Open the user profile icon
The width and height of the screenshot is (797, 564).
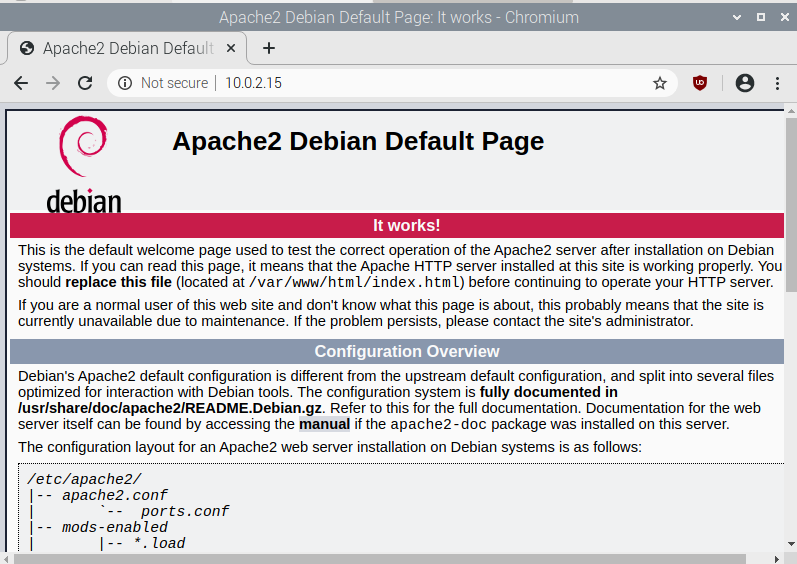click(744, 83)
